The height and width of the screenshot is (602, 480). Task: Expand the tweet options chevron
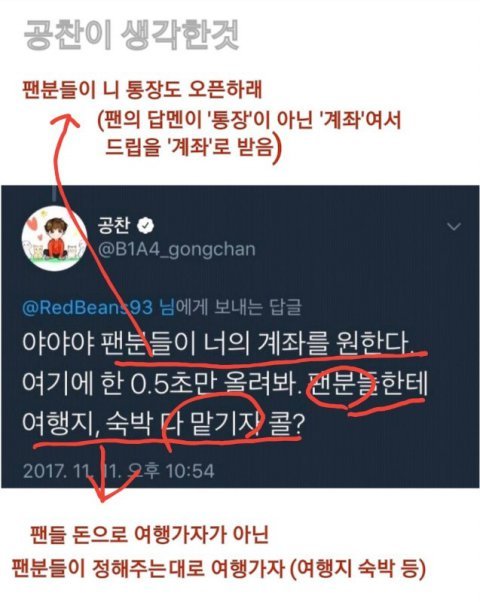pyautogui.click(x=454, y=227)
